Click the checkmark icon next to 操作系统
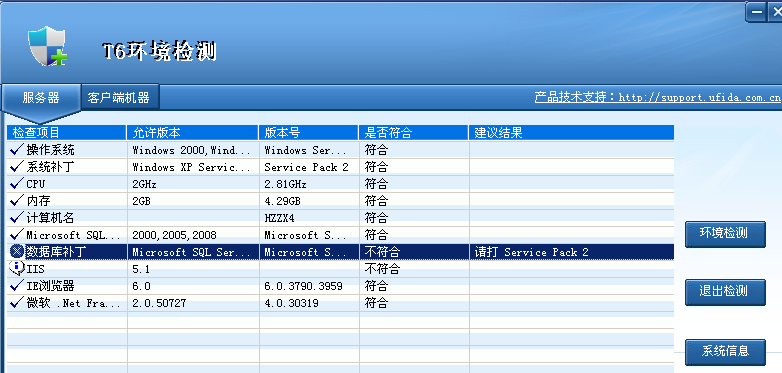 coord(17,149)
